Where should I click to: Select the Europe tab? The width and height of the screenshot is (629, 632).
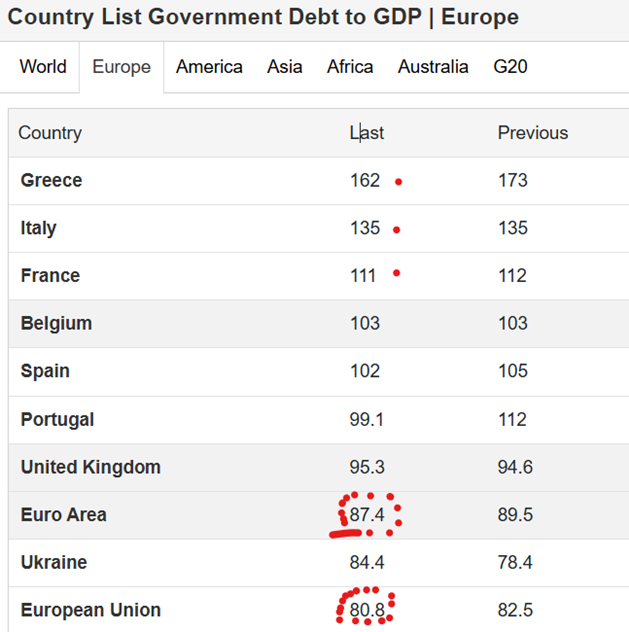pyautogui.click(x=121, y=67)
